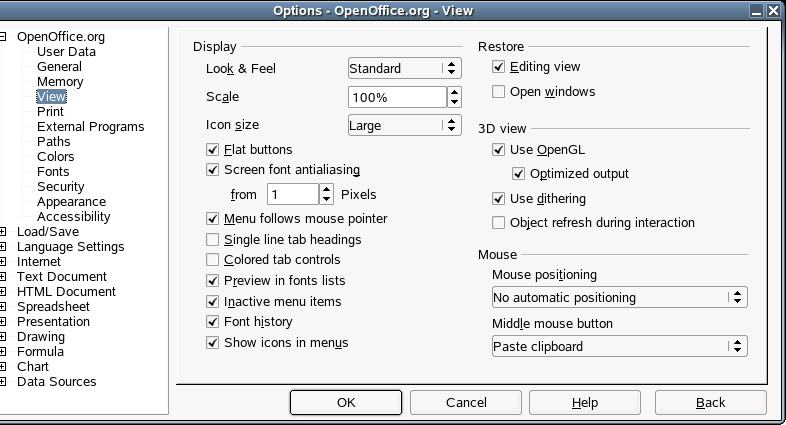Enable Open windows restore option

coord(499,92)
